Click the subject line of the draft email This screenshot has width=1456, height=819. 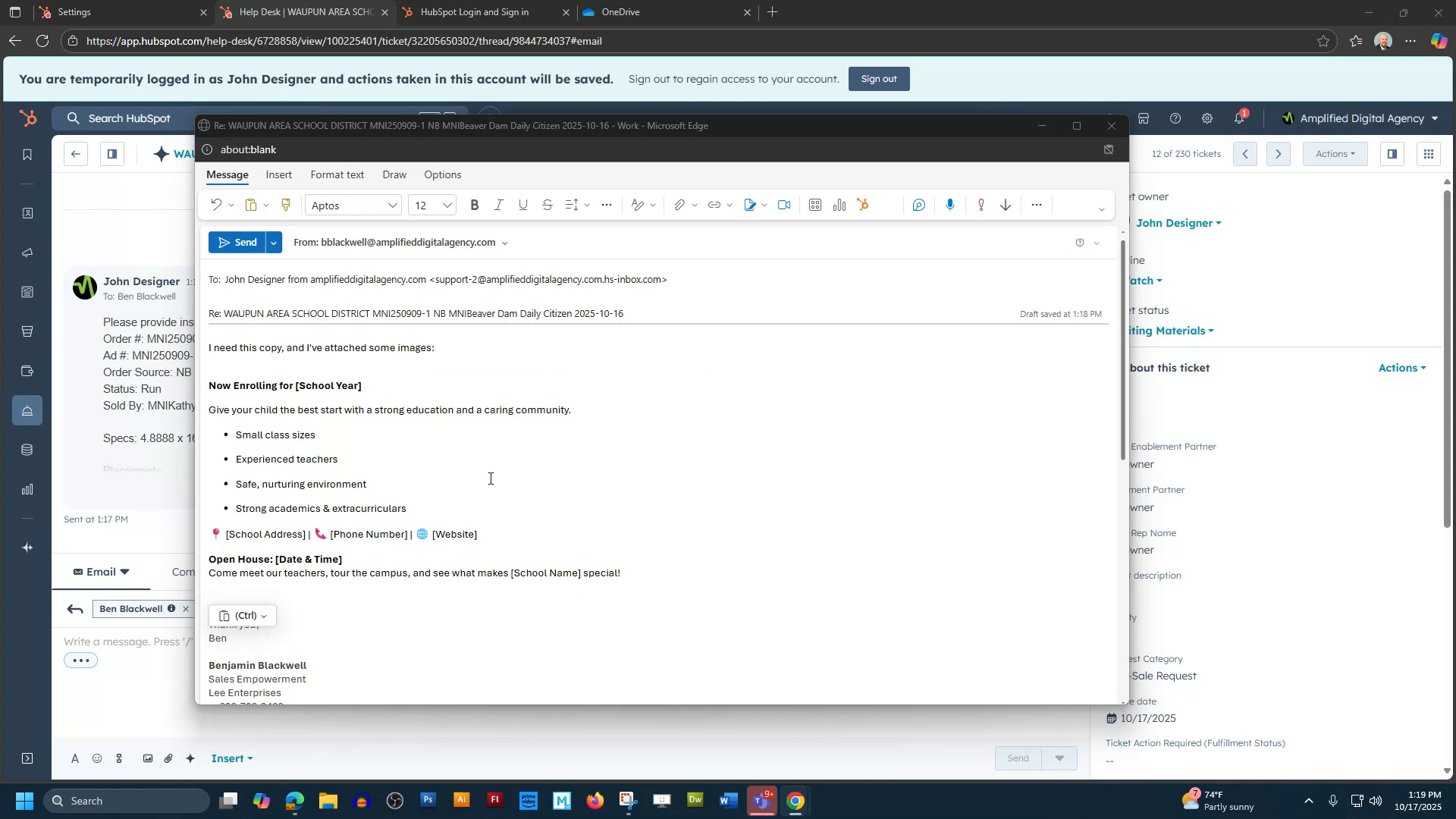(x=416, y=313)
